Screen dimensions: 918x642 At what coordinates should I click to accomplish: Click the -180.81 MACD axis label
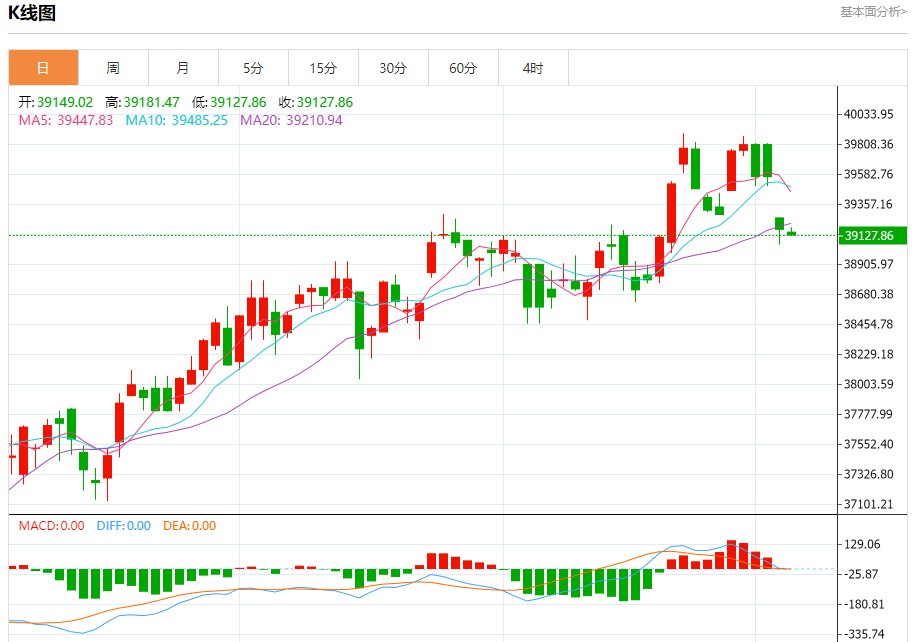pos(863,604)
